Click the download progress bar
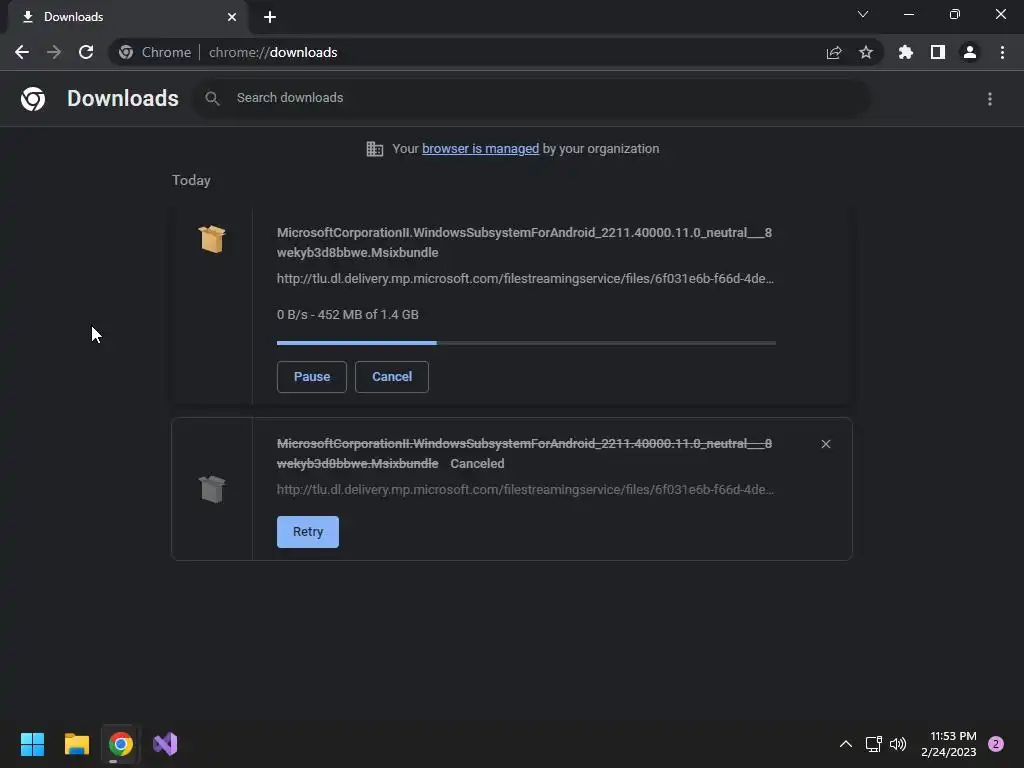 (x=526, y=342)
